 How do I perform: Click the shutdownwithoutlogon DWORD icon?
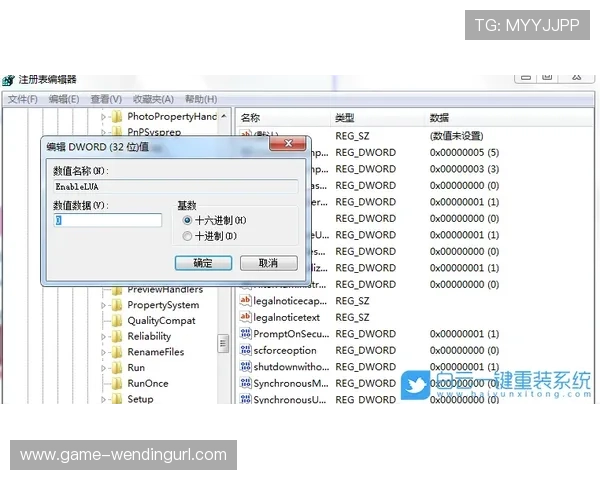click(x=245, y=366)
